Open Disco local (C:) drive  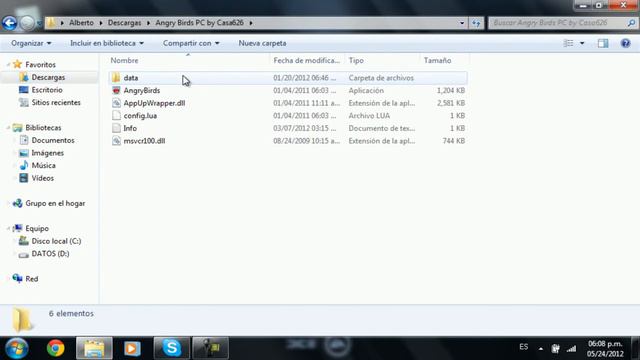[x=56, y=241]
